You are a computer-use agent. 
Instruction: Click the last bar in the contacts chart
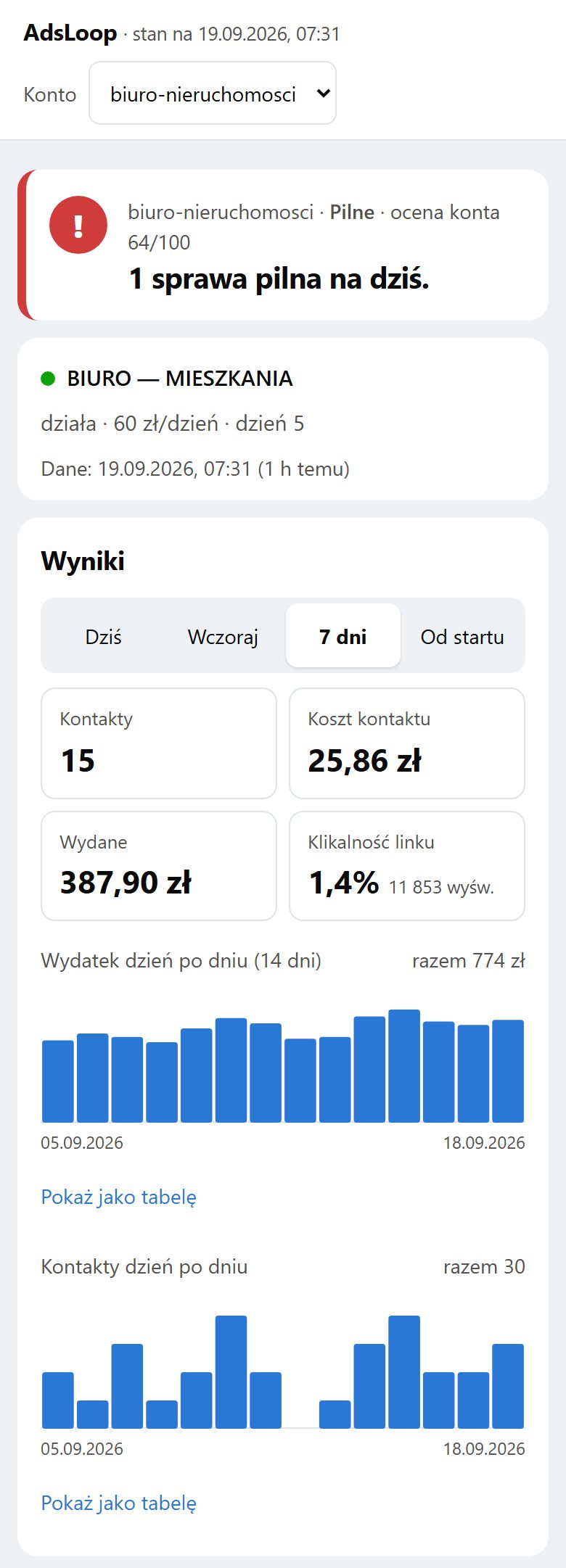pos(508,1386)
